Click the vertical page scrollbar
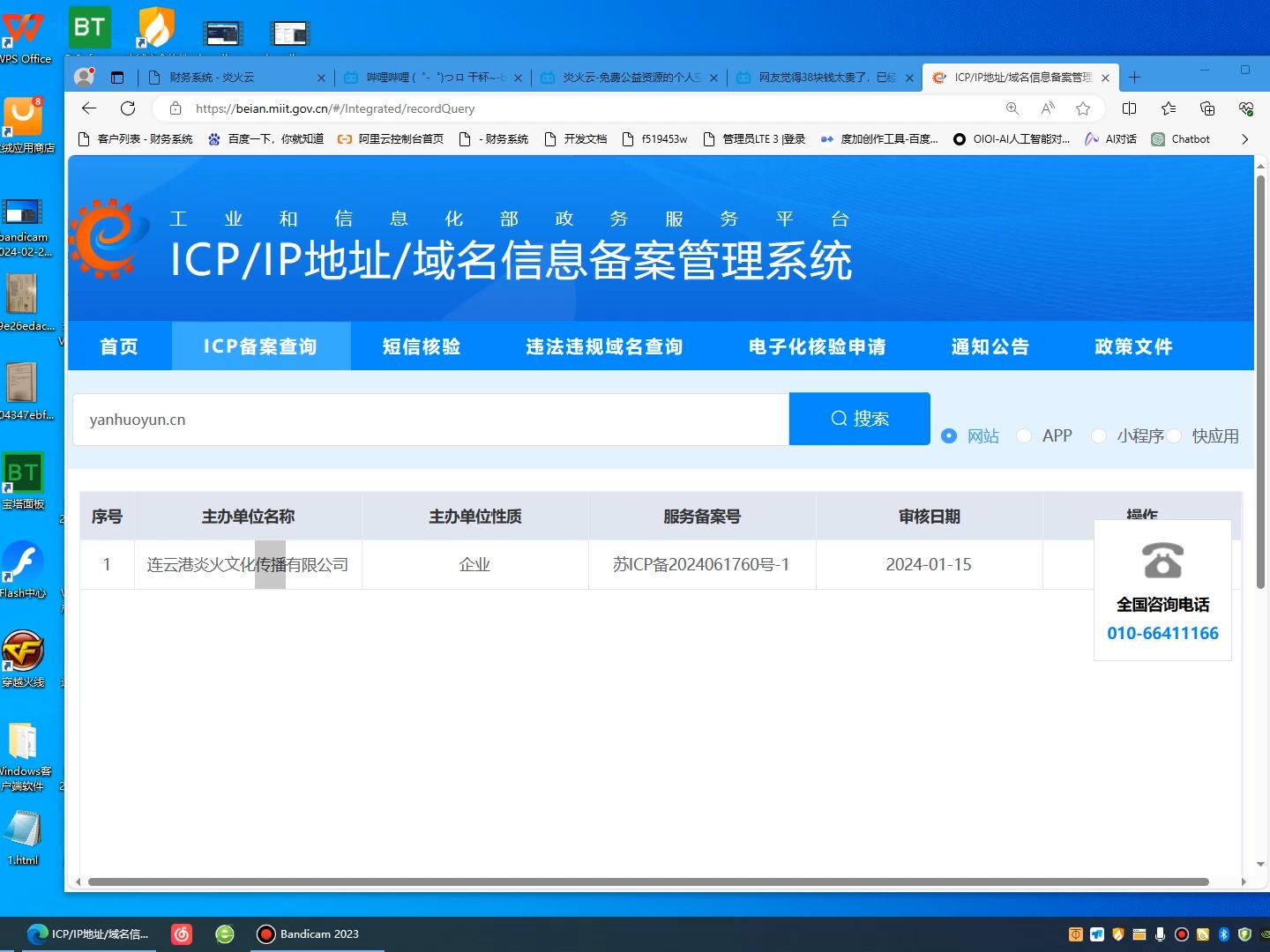 [x=1260, y=382]
